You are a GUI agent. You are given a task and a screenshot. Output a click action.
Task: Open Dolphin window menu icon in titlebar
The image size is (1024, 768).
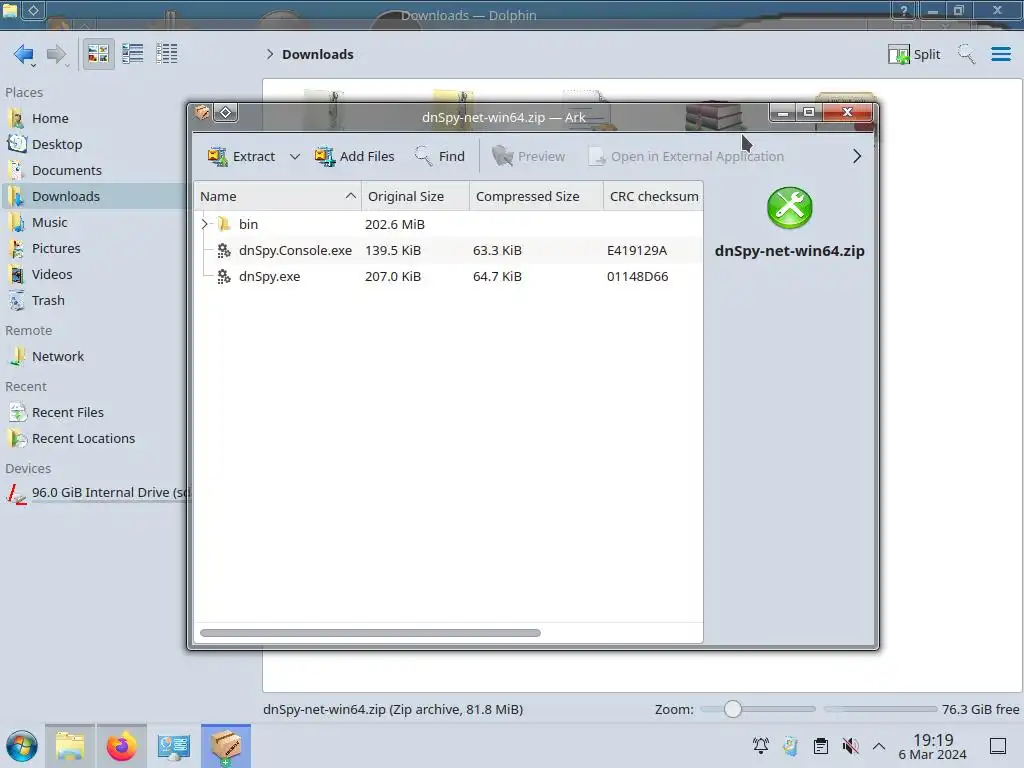(10, 10)
